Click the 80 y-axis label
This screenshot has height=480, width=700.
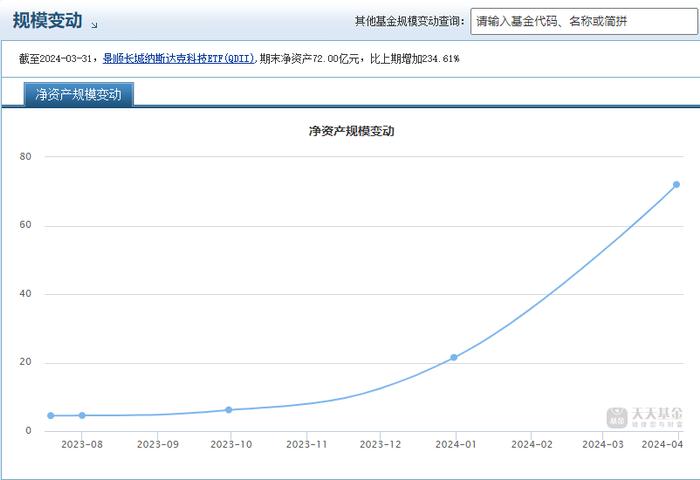[25, 156]
